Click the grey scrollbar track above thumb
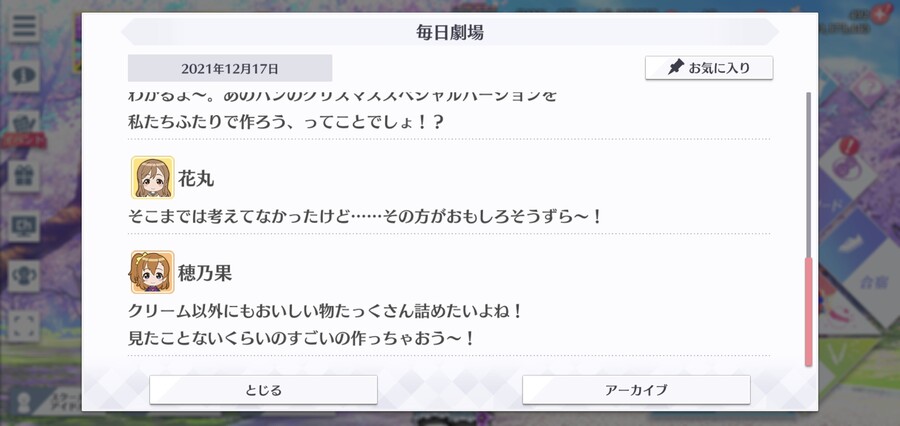900x426 pixels. coord(809,175)
